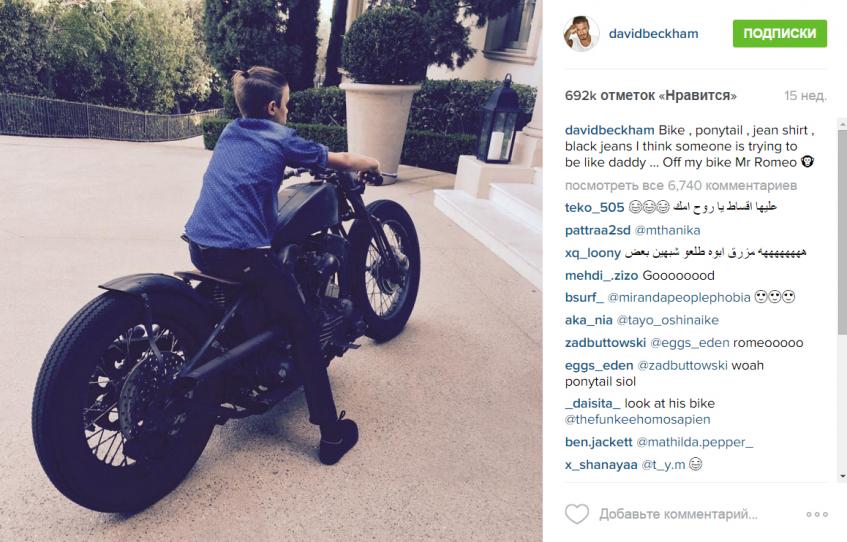Expand all 6,740 comments link
The width and height of the screenshot is (847, 542).
tap(681, 185)
